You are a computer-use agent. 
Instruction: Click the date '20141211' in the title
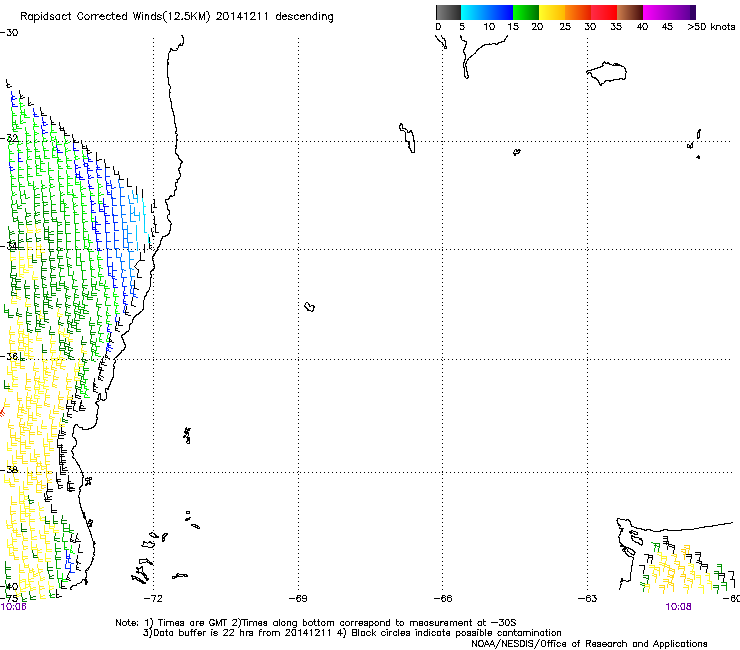[242, 17]
